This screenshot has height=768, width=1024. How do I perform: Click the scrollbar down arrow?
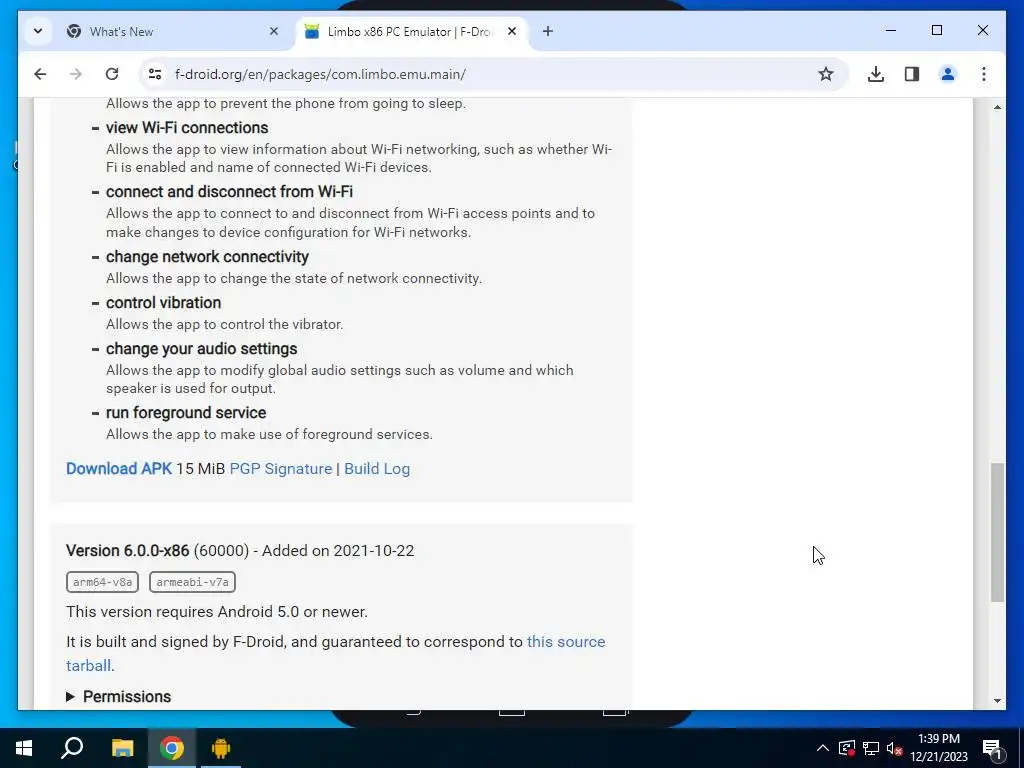coord(997,700)
